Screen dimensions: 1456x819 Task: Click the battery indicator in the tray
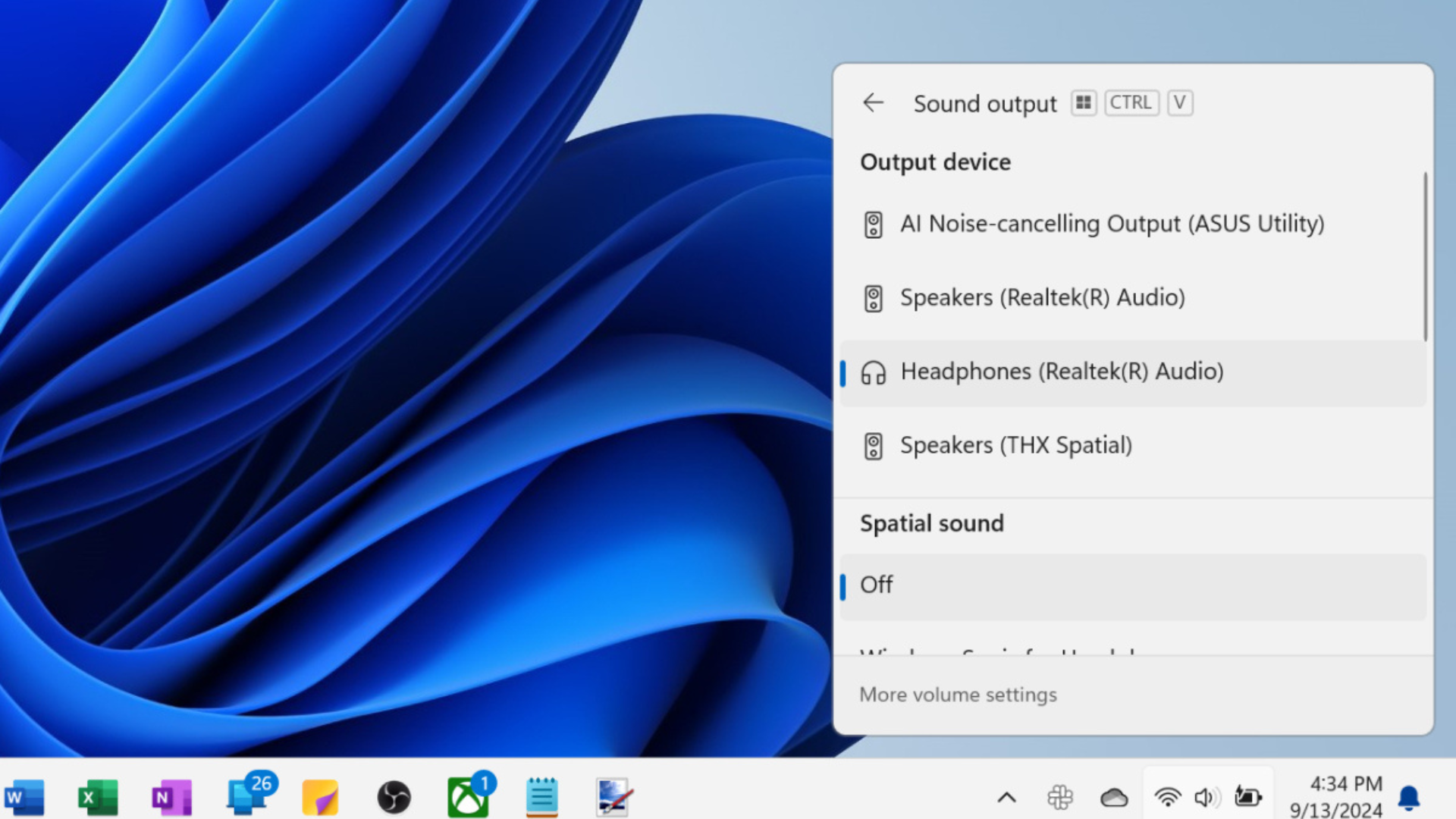point(1247,796)
